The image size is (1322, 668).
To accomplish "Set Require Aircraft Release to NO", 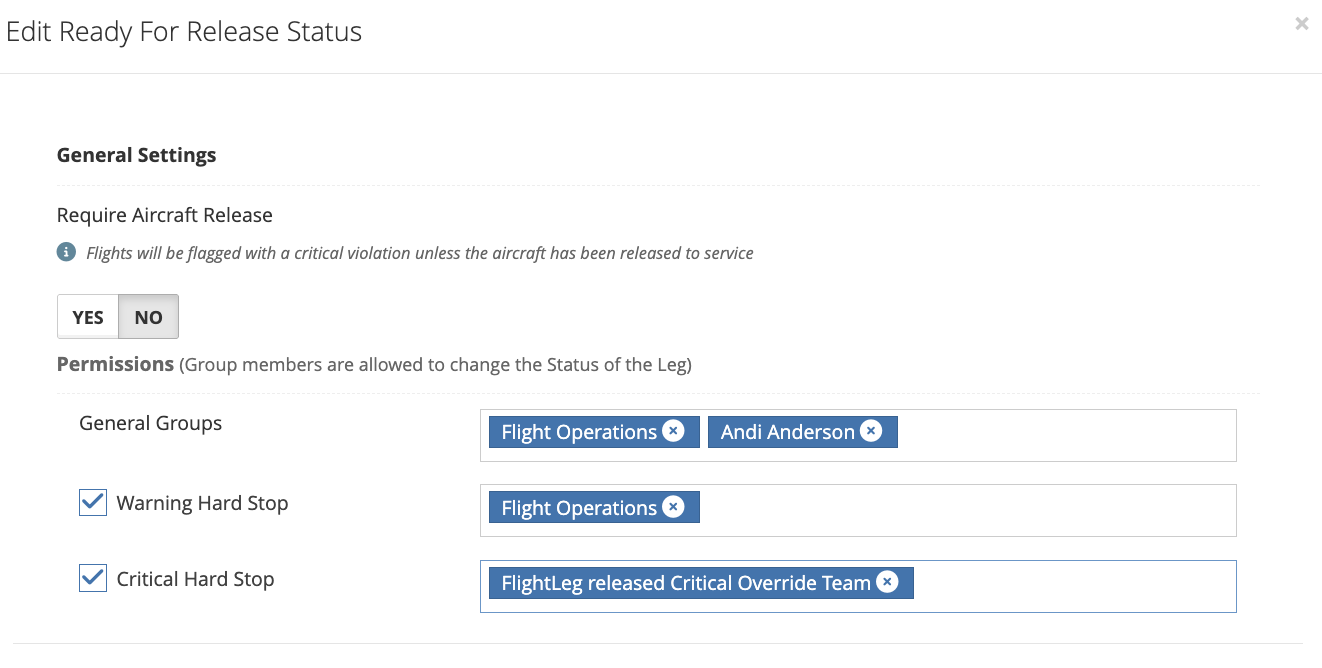I will pos(148,317).
